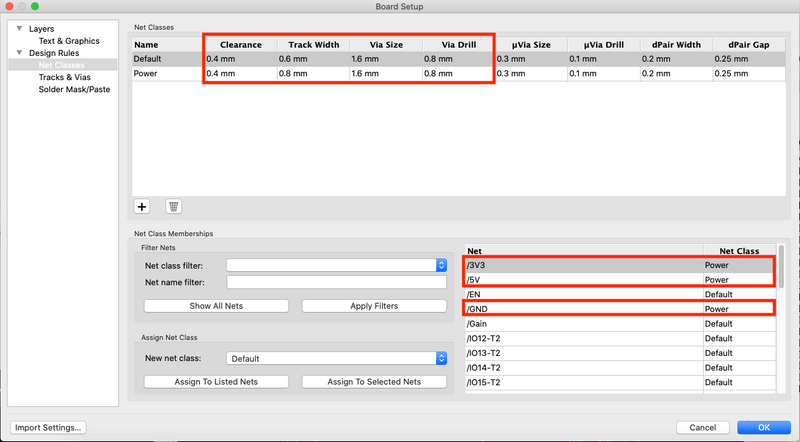The width and height of the screenshot is (800, 442).
Task: Open Solder Mask/Paste settings page
Action: pos(74,89)
